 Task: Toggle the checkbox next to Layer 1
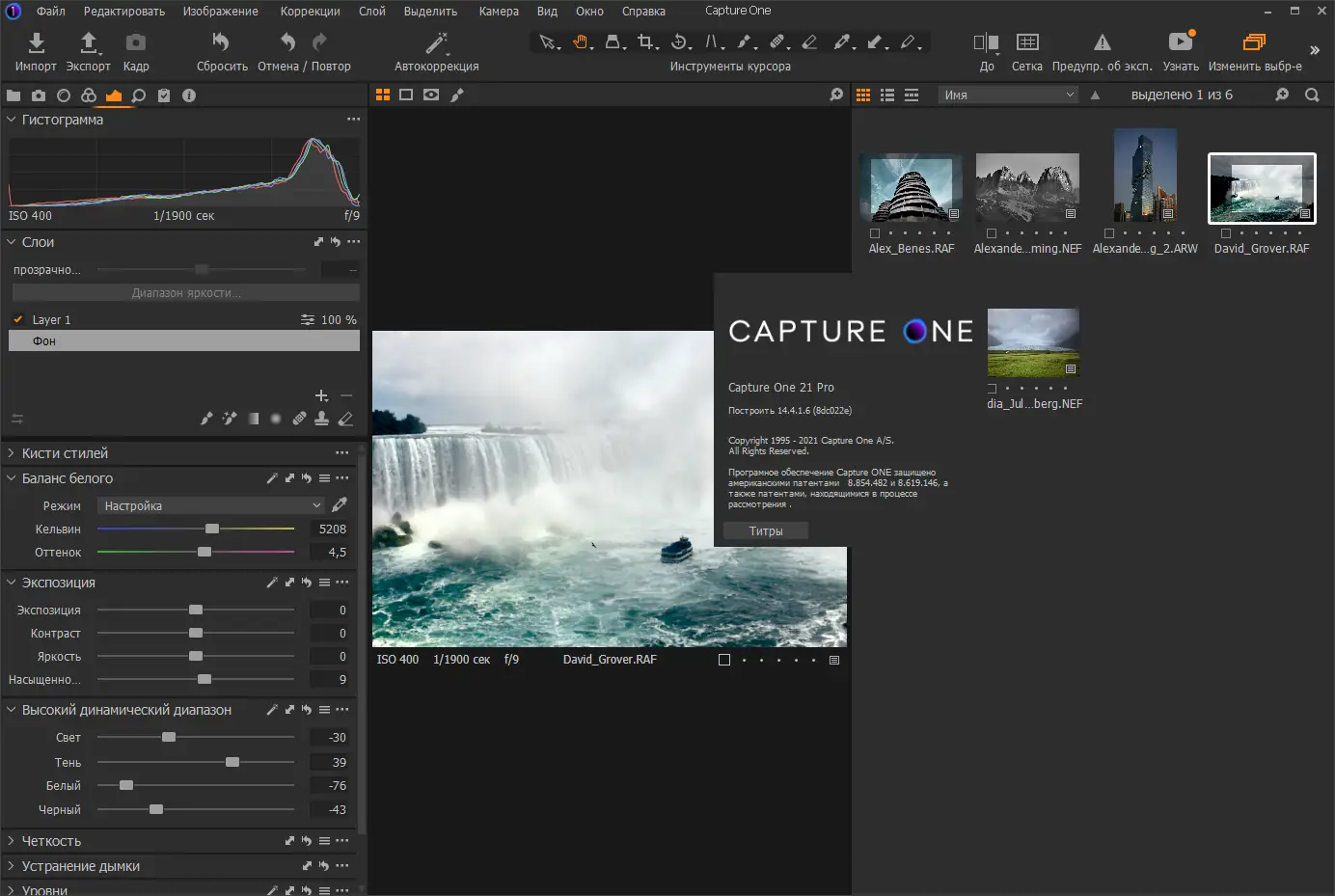coord(16,318)
